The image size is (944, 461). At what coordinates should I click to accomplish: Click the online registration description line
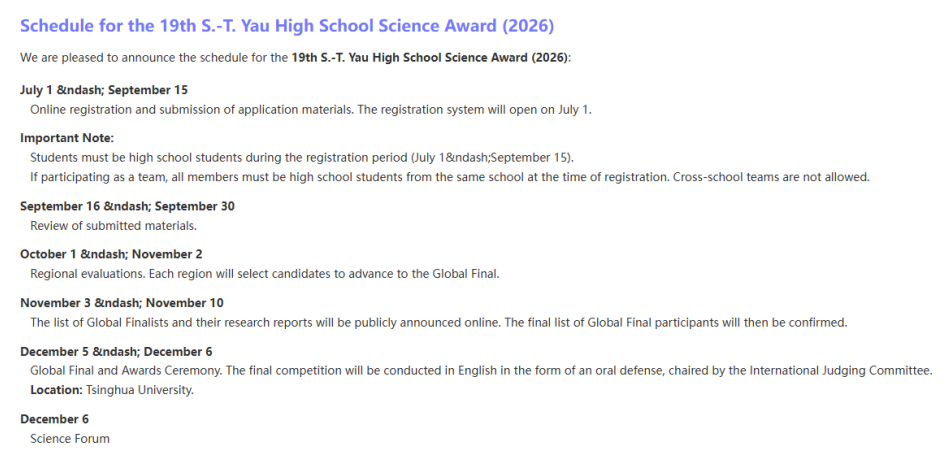[310, 109]
